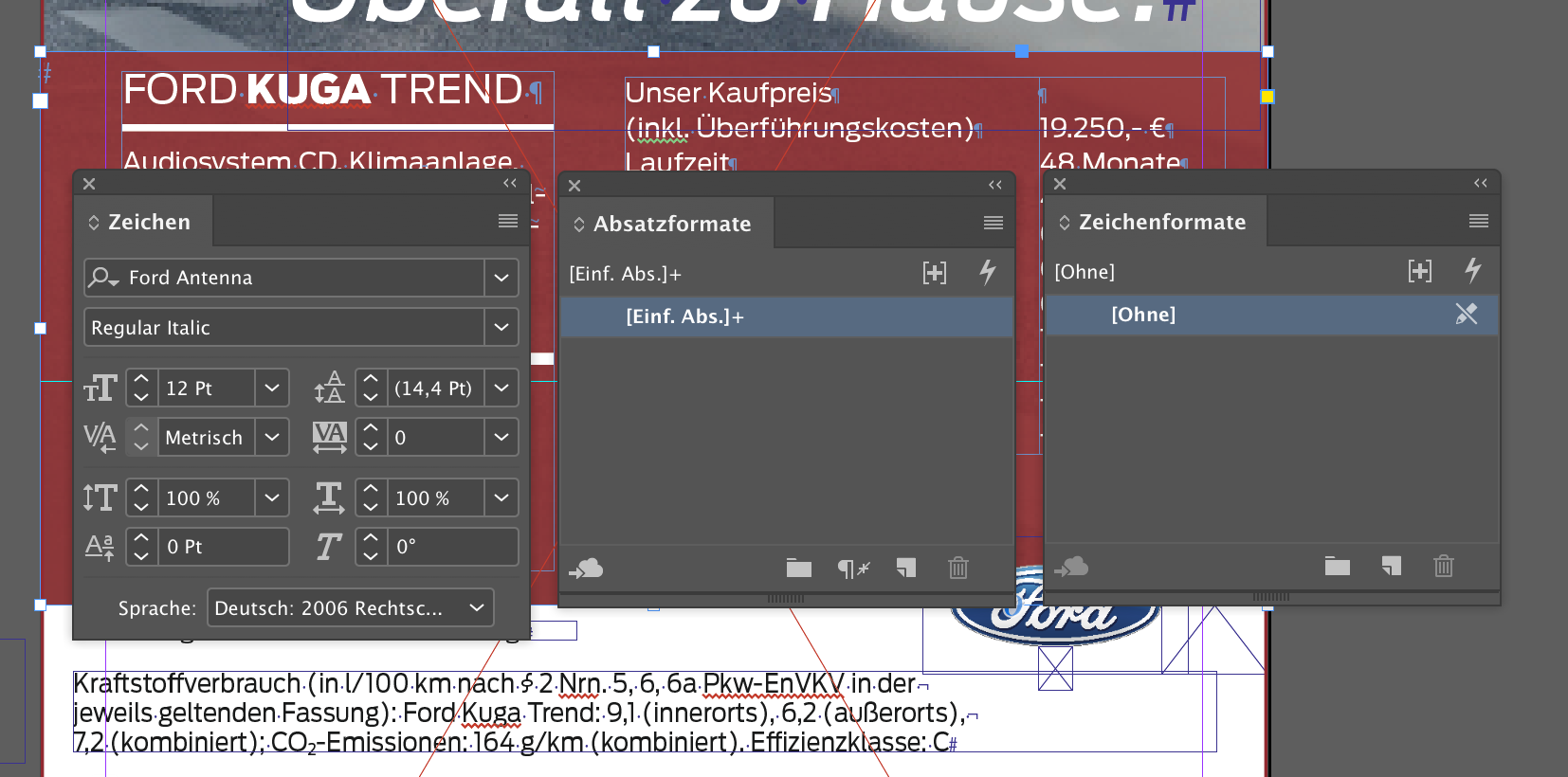Click CC library cloud icon in Absatzformate
1568x777 pixels.
coord(586,569)
